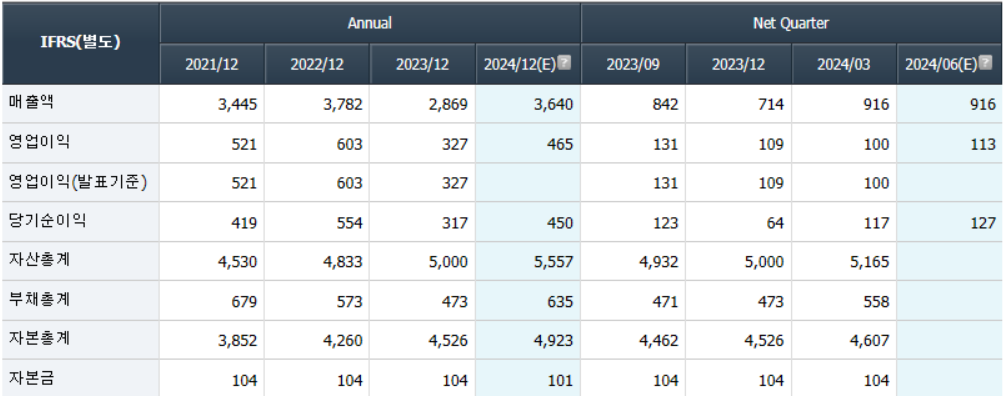1003x396 pixels.
Task: Click 부채총계 estimate 635 for 2024/12(E)
Action: [561, 302]
